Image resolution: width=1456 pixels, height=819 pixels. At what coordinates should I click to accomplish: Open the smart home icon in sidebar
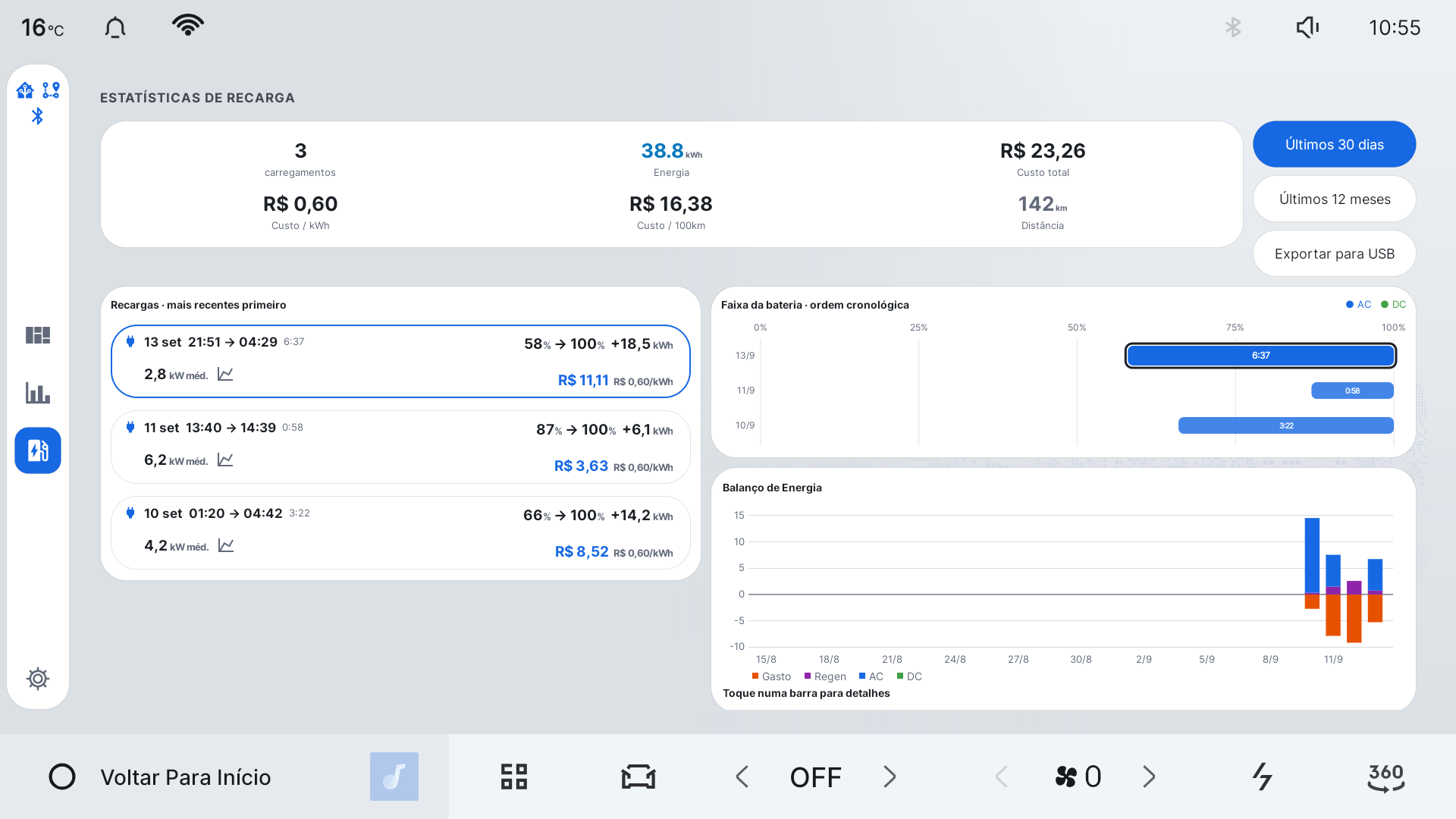25,91
